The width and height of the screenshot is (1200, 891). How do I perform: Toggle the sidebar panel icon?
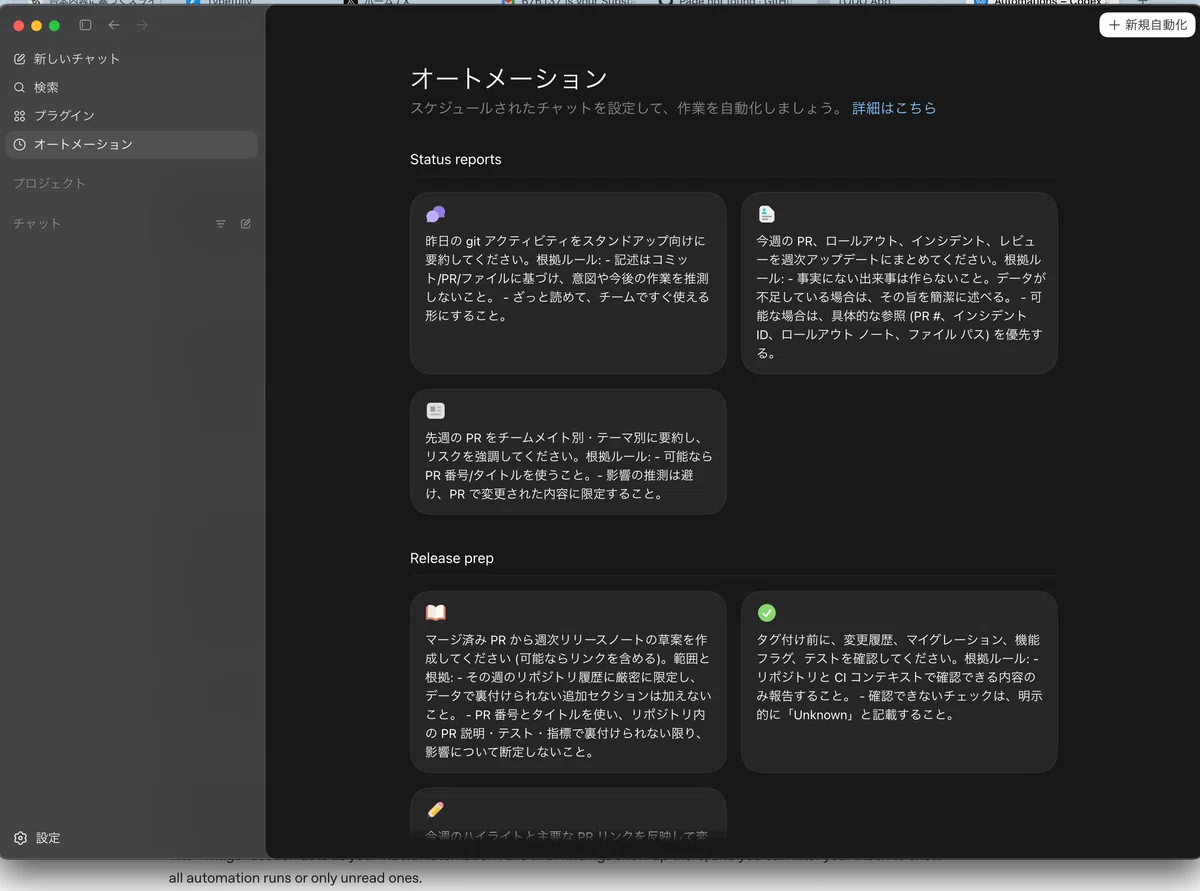pyautogui.click(x=85, y=25)
